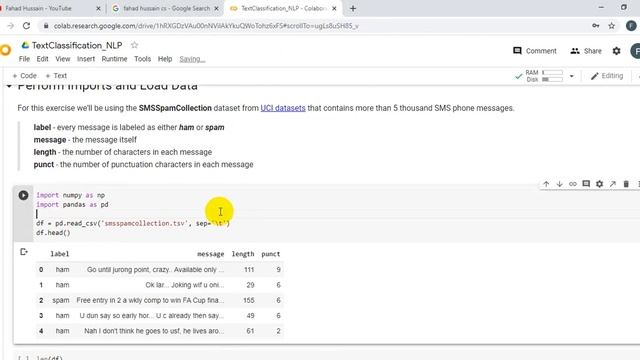
Task: Click the message starting 'Nah I don't think'
Action: pyautogui.click(x=154, y=331)
